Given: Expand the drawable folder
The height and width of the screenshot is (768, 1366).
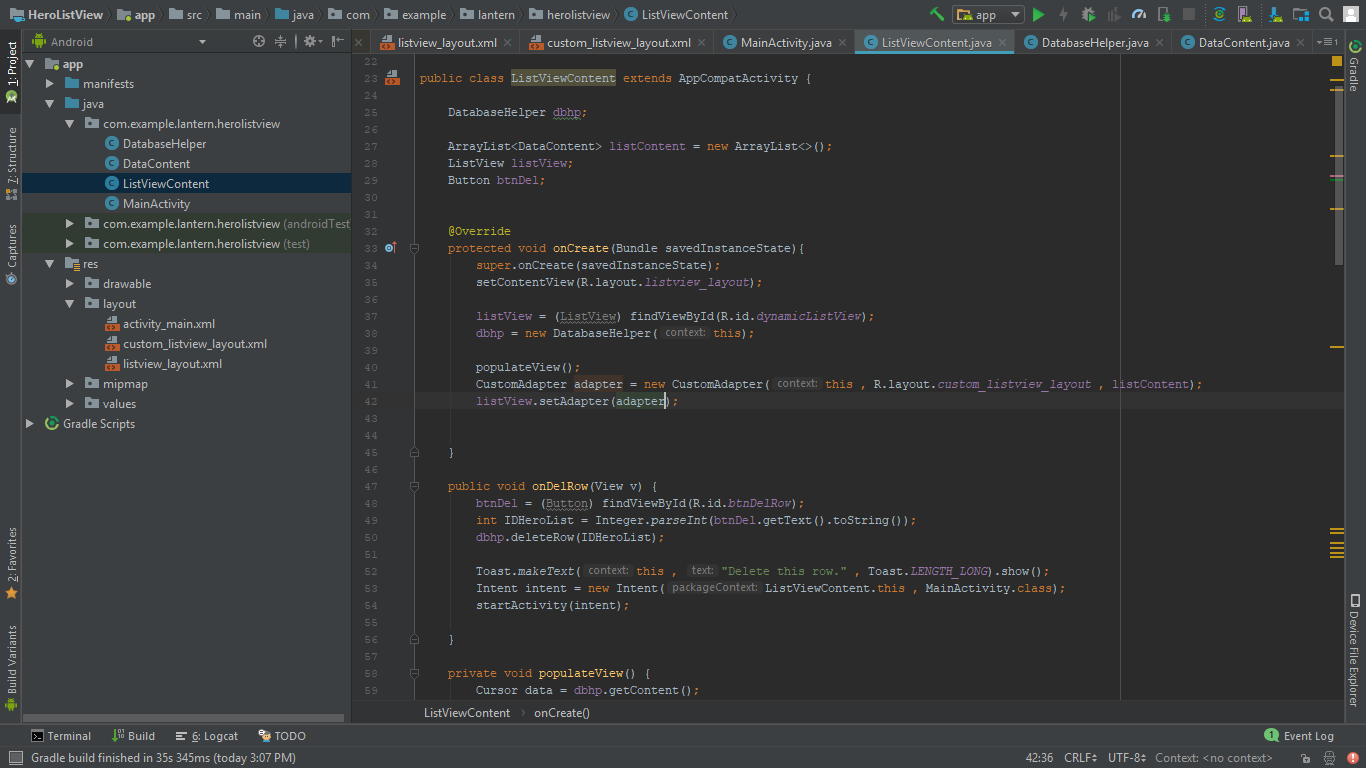Looking at the screenshot, I should coord(69,283).
